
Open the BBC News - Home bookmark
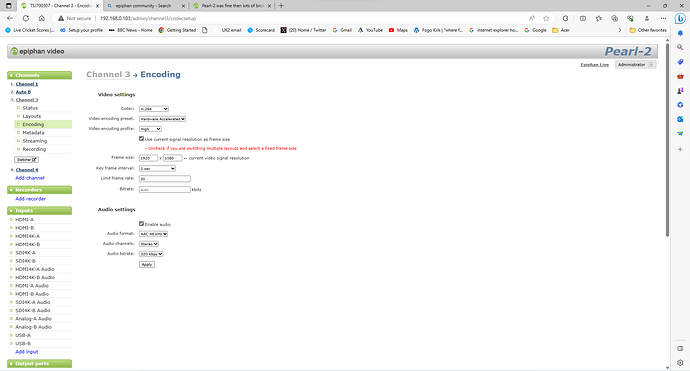131,30
